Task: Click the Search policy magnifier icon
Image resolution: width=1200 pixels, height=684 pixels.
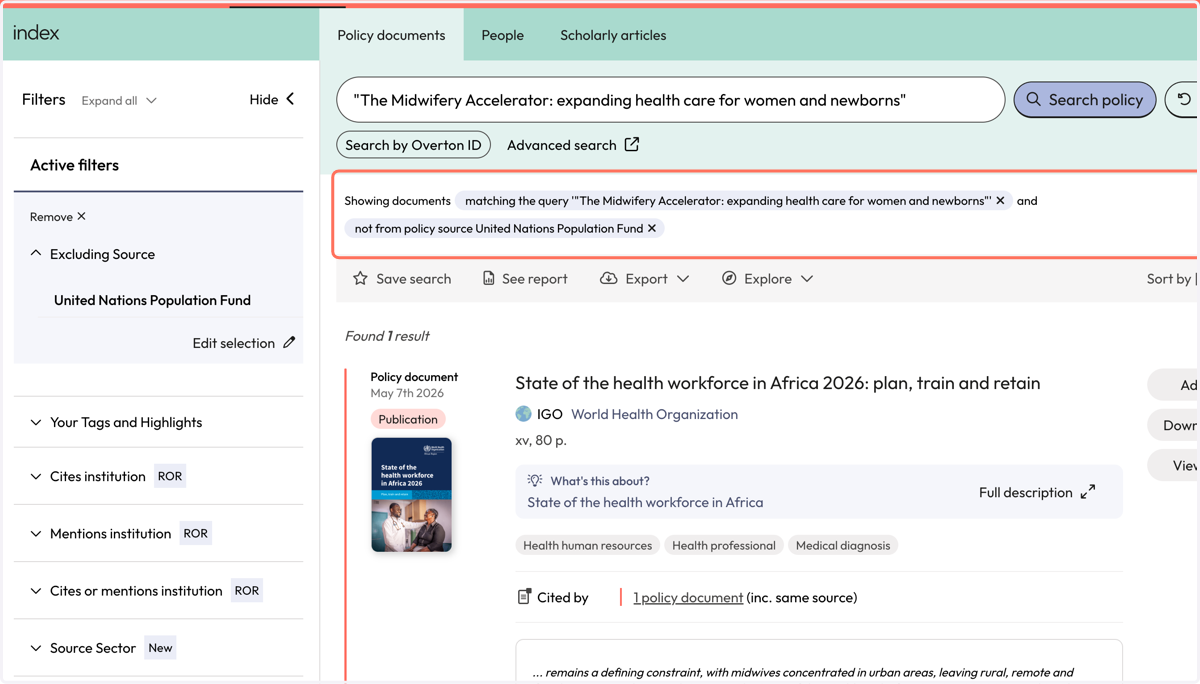Action: [1034, 99]
